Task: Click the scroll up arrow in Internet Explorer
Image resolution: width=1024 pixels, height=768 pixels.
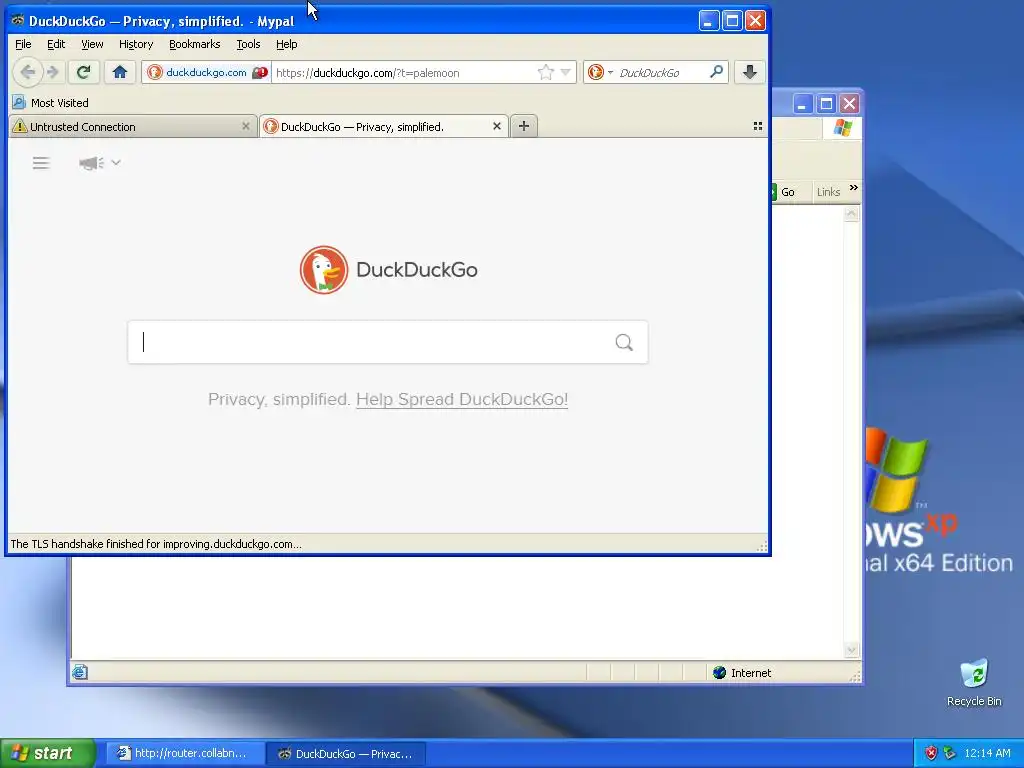Action: pos(851,214)
